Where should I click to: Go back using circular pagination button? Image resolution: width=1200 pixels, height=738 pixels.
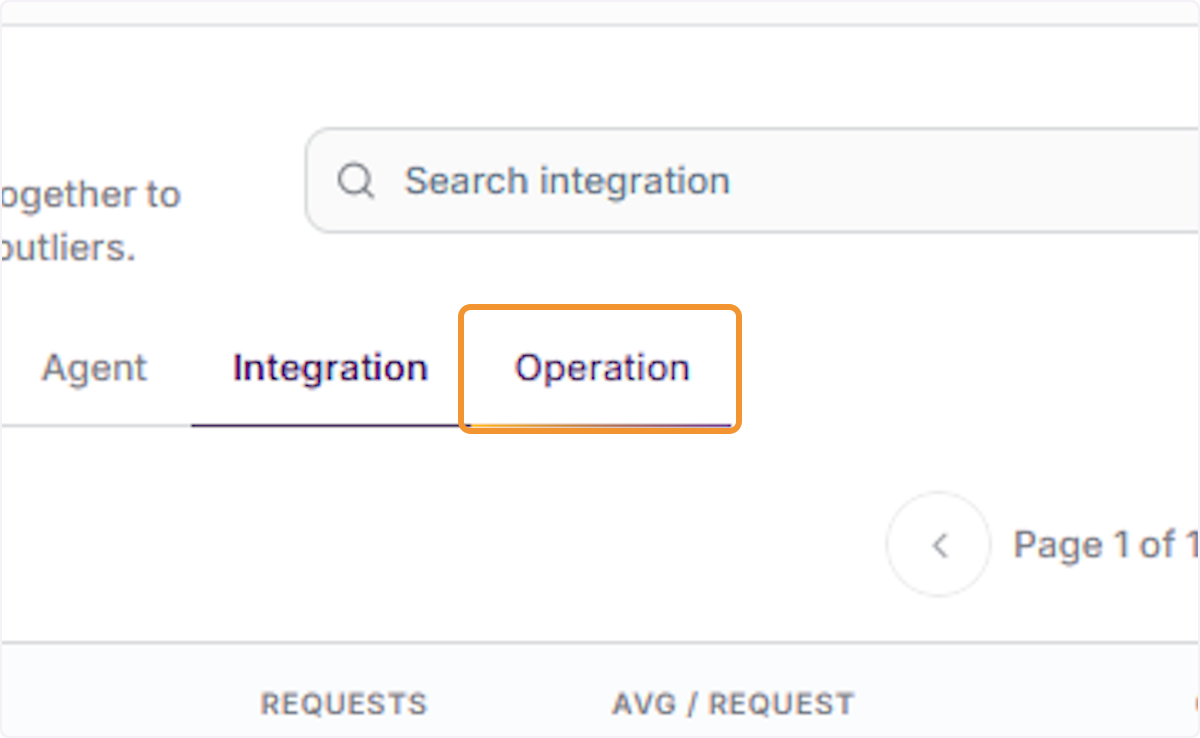938,545
